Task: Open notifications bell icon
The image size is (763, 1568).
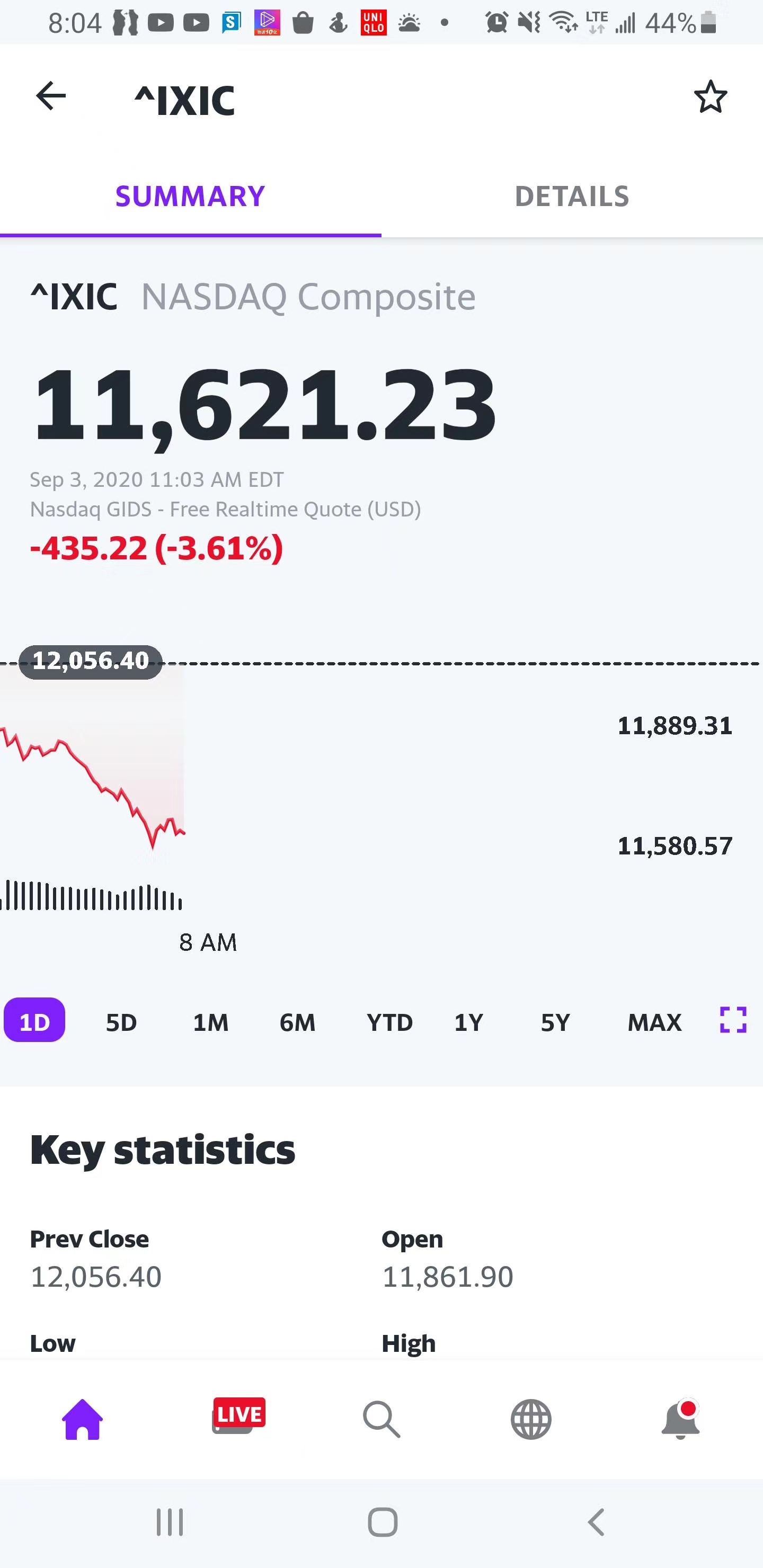Action: pos(681,1420)
